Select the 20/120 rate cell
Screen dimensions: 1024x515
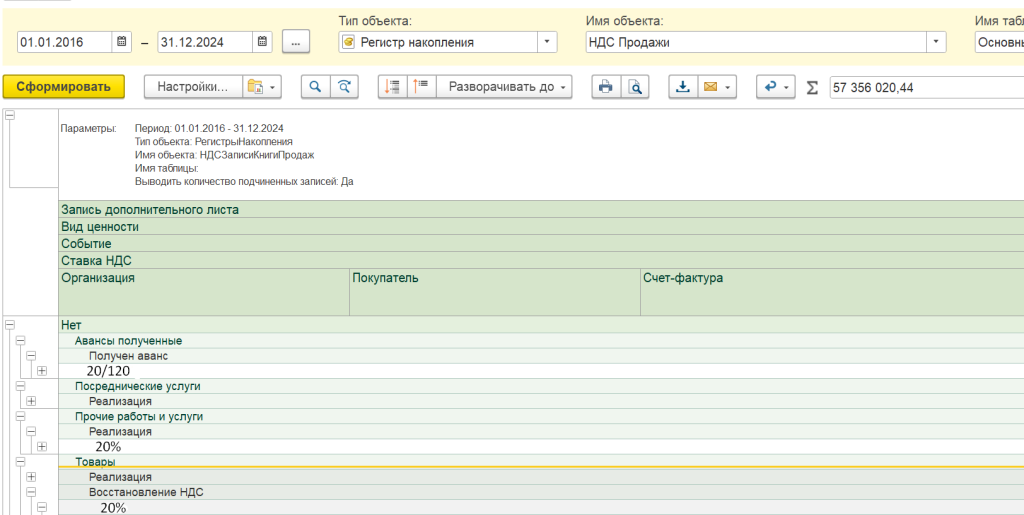click(108, 371)
